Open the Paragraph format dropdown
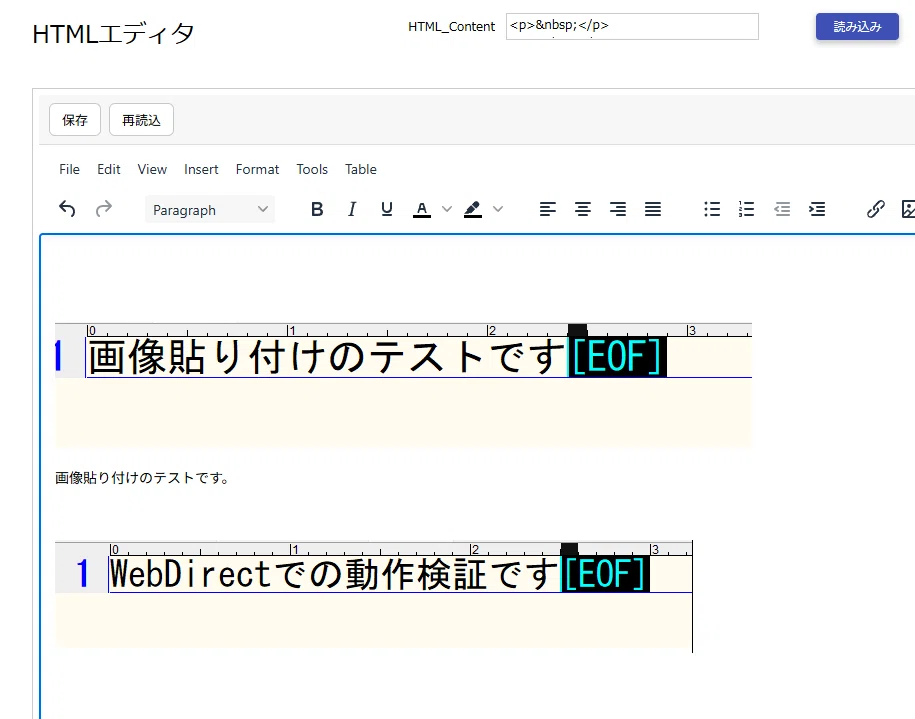Screen dimensions: 915x719 pyautogui.click(x=210, y=210)
